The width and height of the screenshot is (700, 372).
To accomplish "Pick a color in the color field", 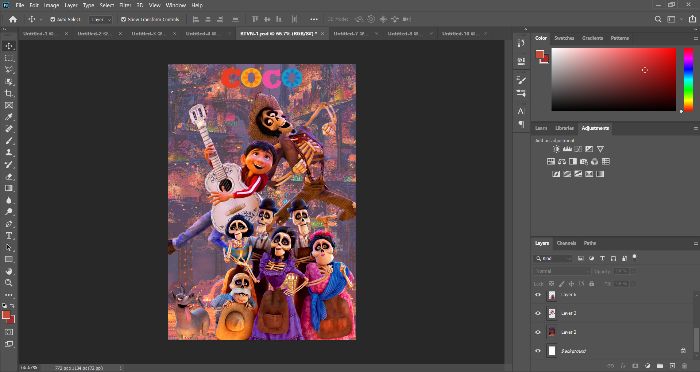I will (x=614, y=79).
